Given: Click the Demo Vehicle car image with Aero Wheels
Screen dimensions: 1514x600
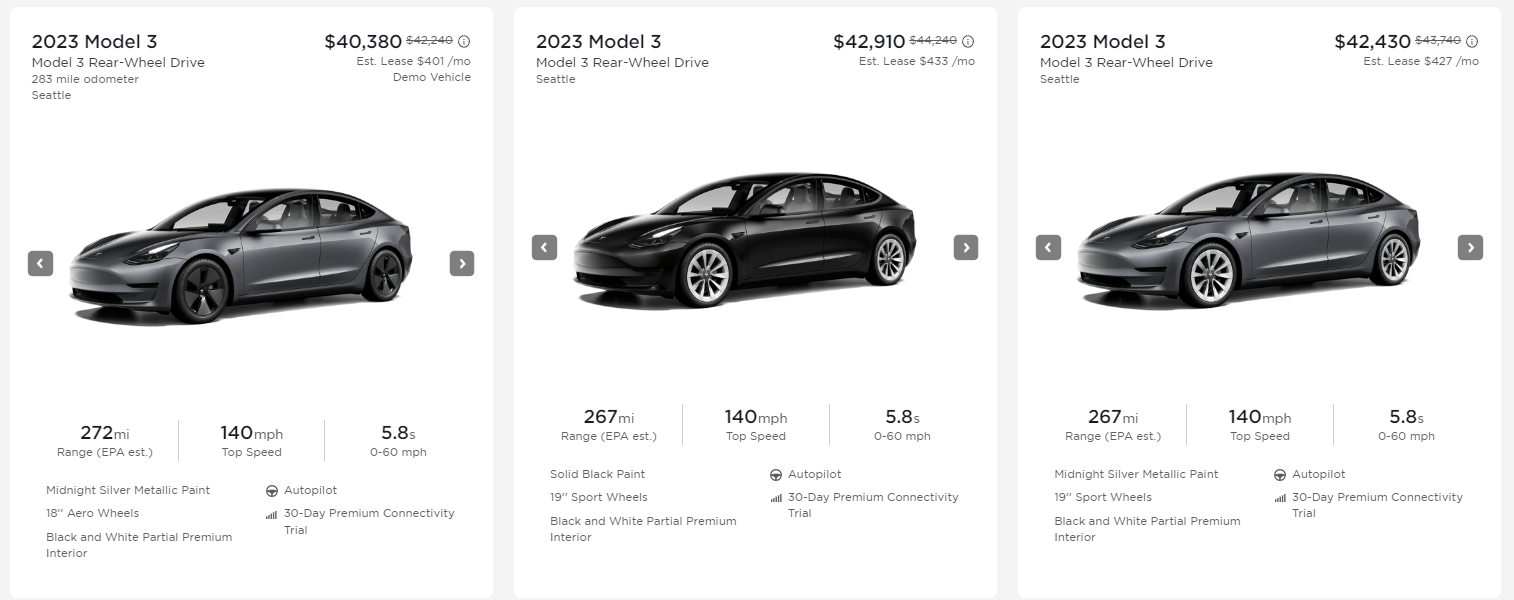Looking at the screenshot, I should 240,256.
